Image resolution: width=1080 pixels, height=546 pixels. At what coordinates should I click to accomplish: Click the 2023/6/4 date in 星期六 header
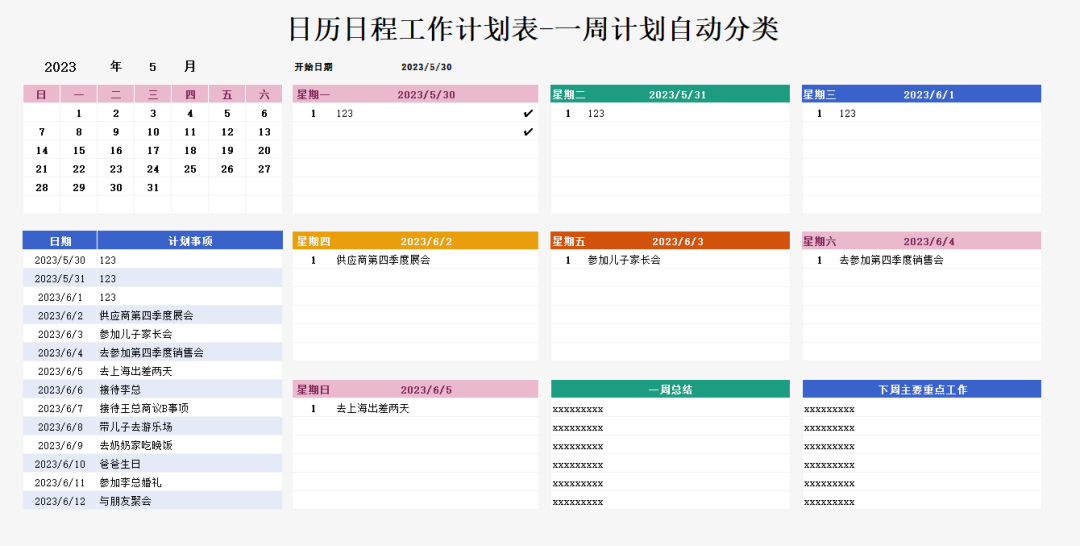coord(929,242)
